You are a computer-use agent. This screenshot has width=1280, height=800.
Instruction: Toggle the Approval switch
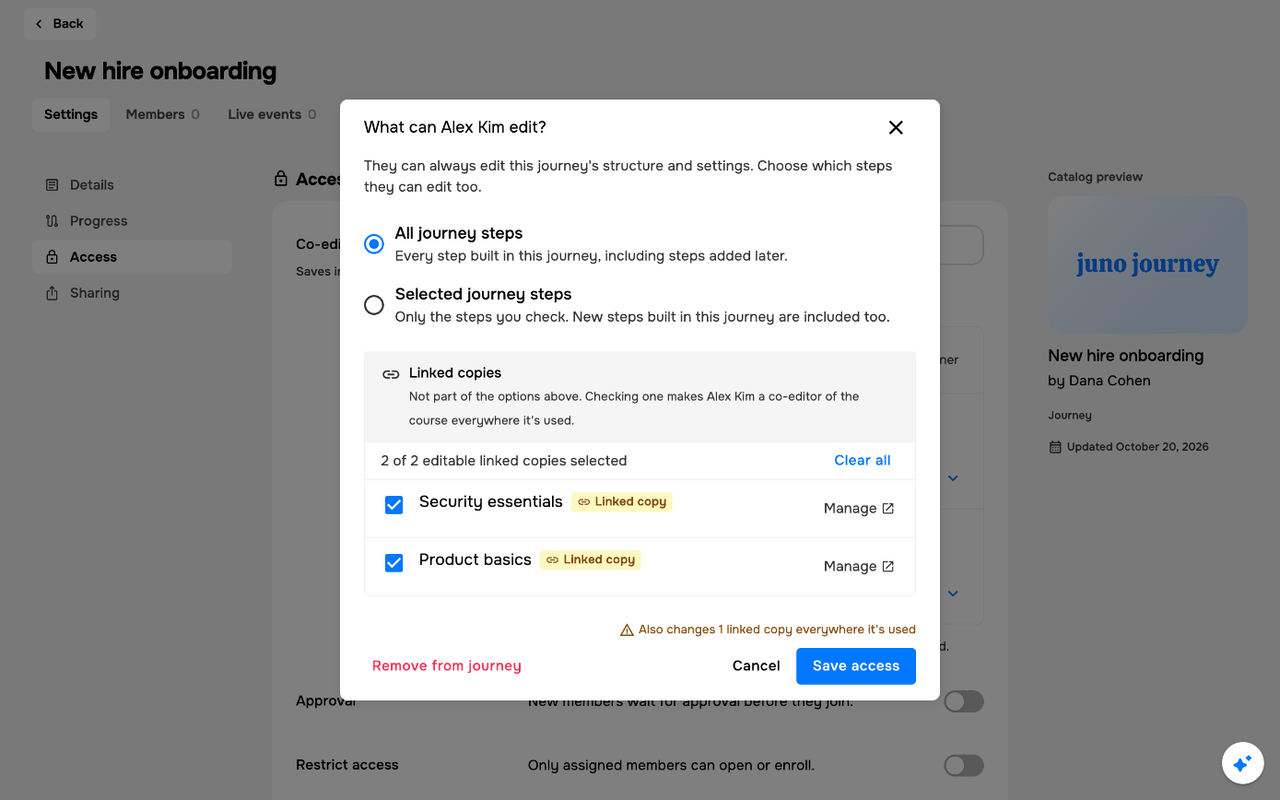(964, 701)
